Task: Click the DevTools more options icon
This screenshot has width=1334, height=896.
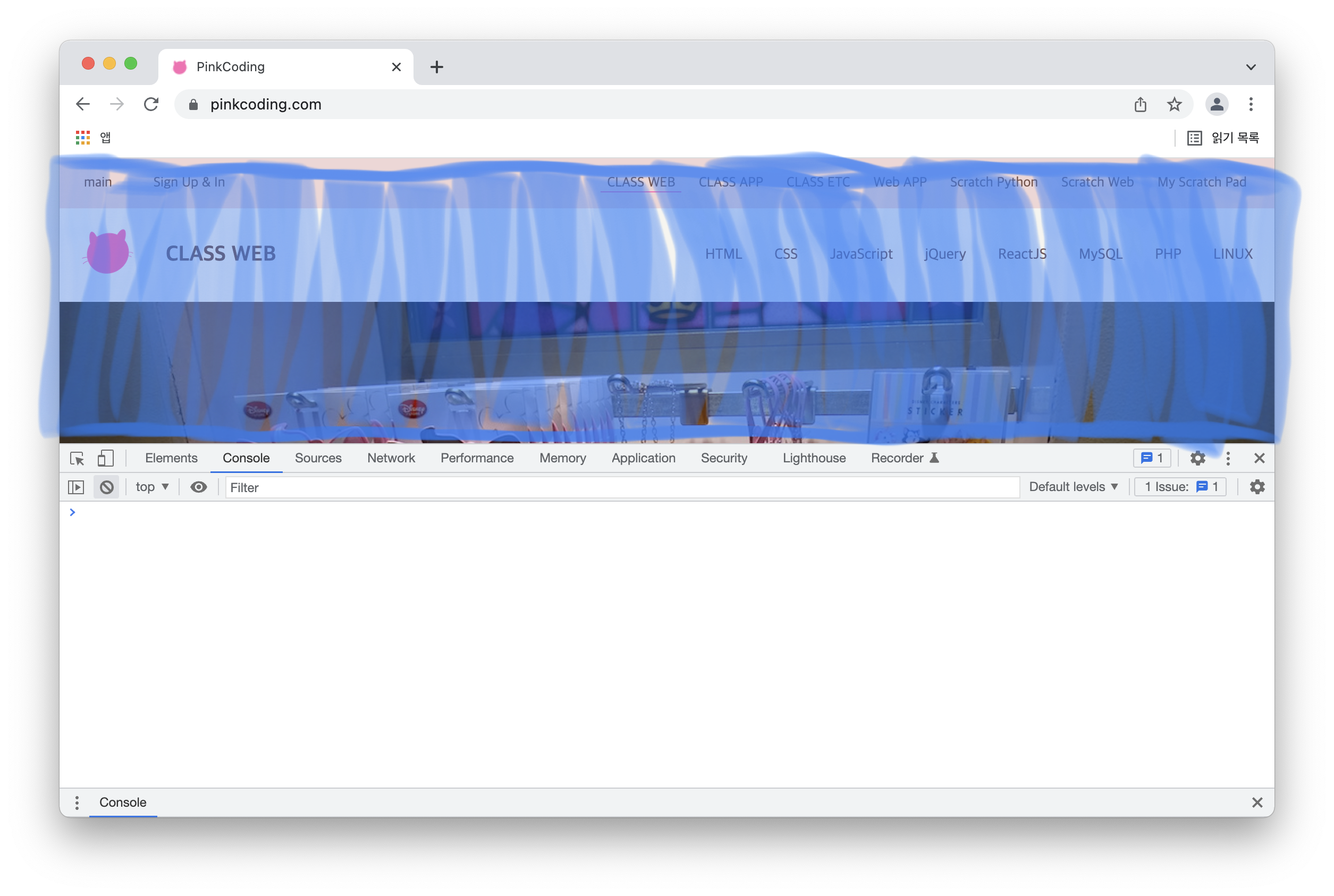Action: [x=1228, y=458]
